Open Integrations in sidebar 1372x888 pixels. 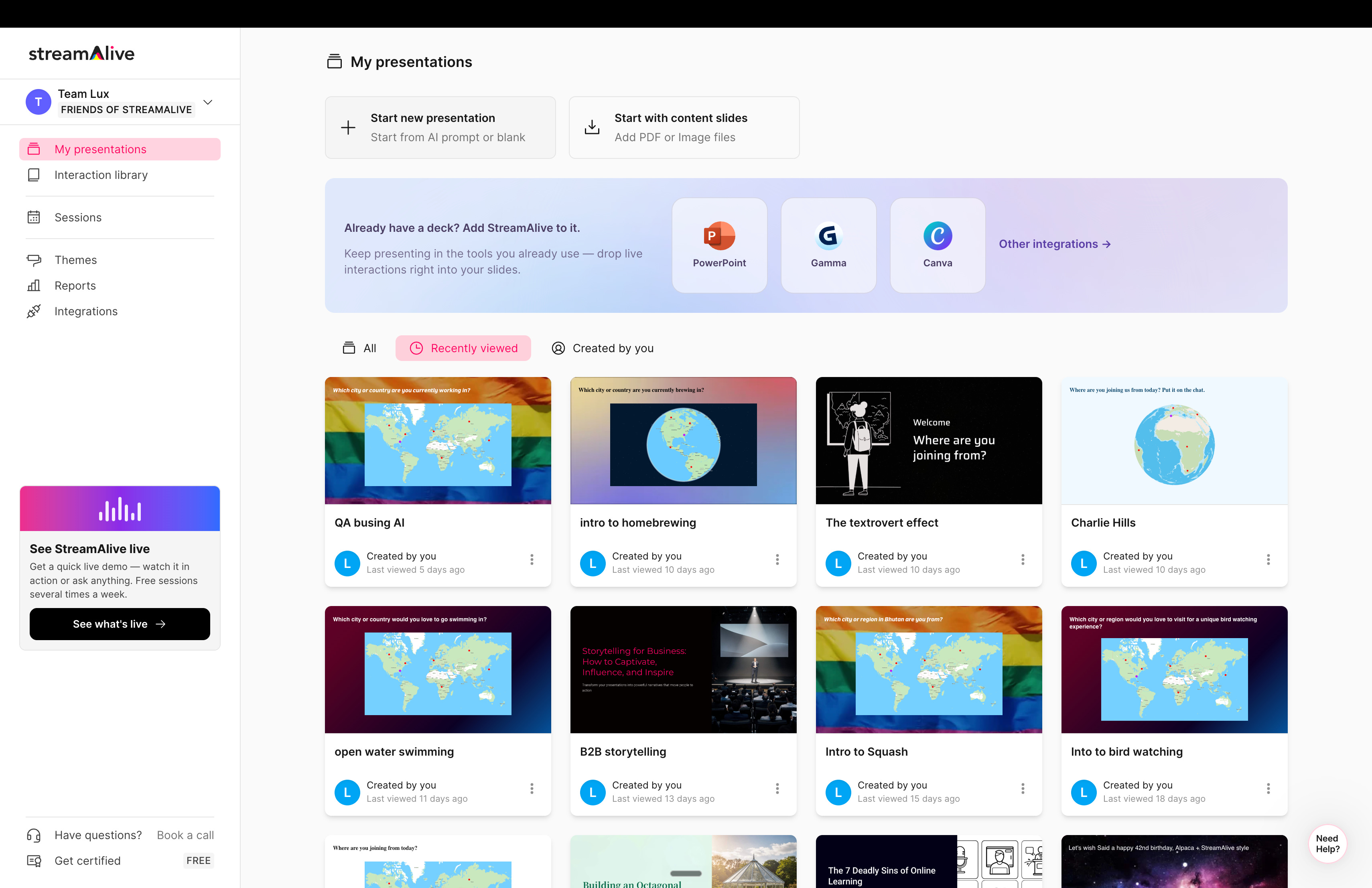(120, 311)
